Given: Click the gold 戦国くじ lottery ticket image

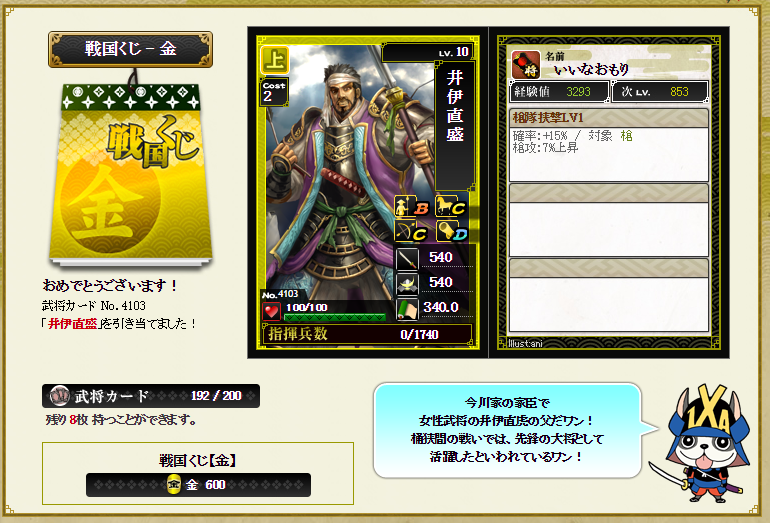Looking at the screenshot, I should [x=131, y=172].
